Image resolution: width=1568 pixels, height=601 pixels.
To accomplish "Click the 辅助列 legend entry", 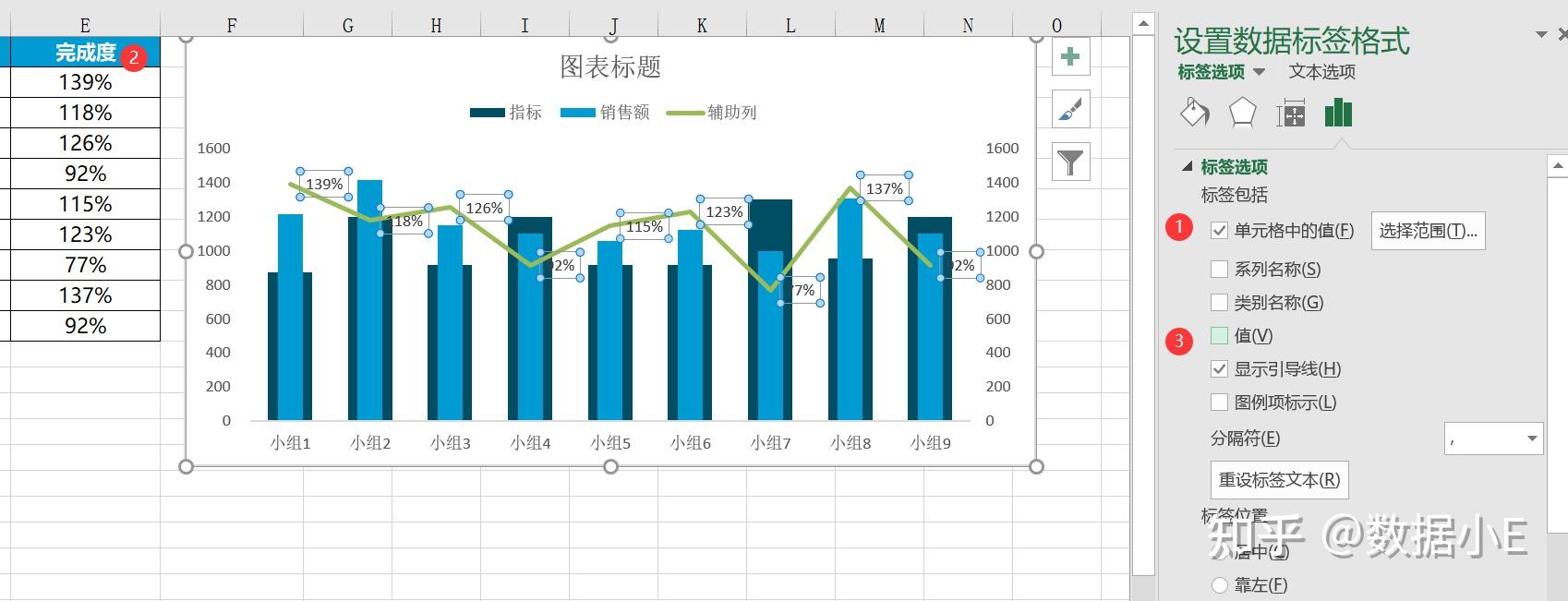I will point(712,113).
